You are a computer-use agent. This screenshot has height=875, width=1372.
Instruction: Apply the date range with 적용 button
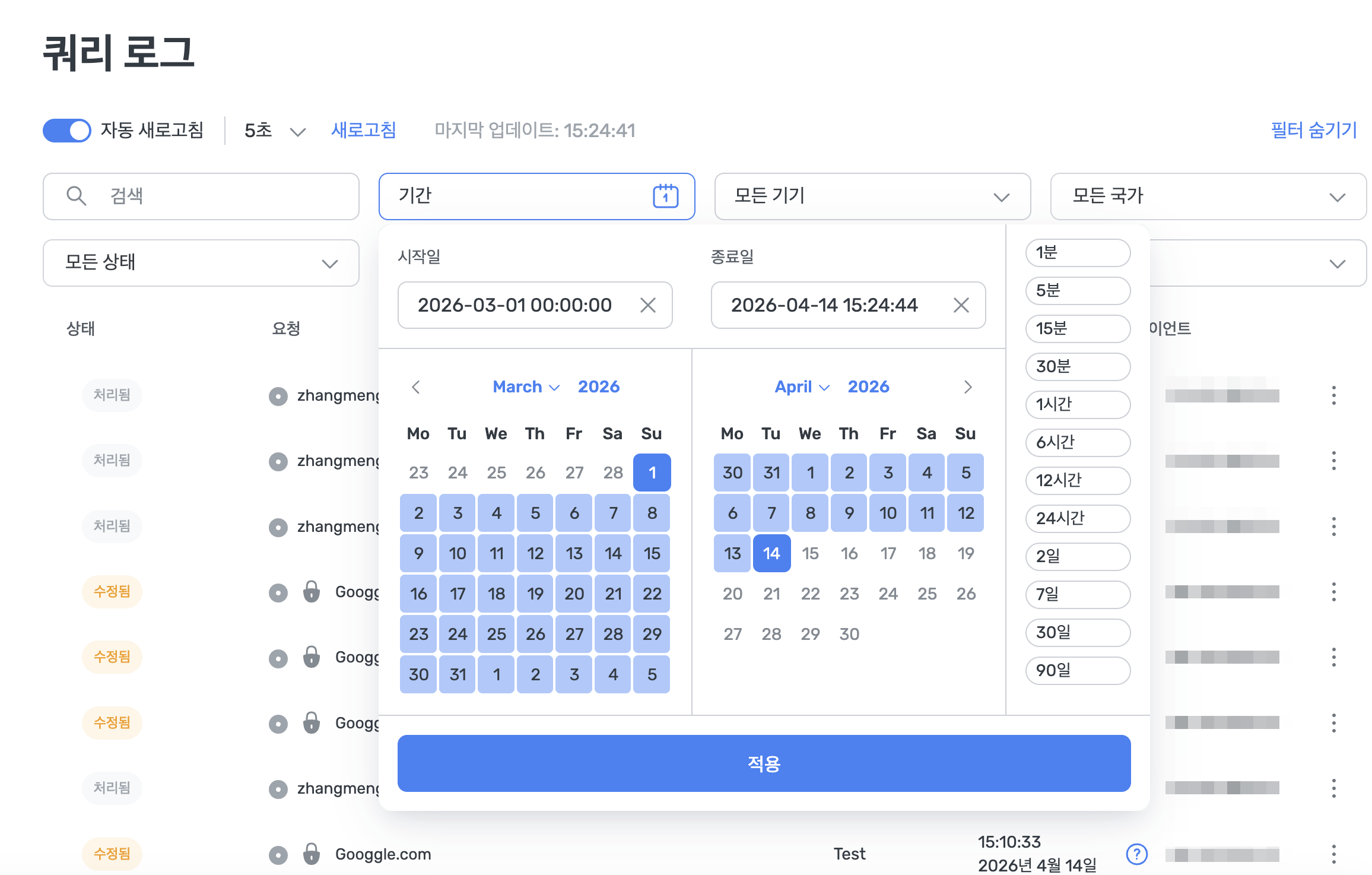click(763, 763)
